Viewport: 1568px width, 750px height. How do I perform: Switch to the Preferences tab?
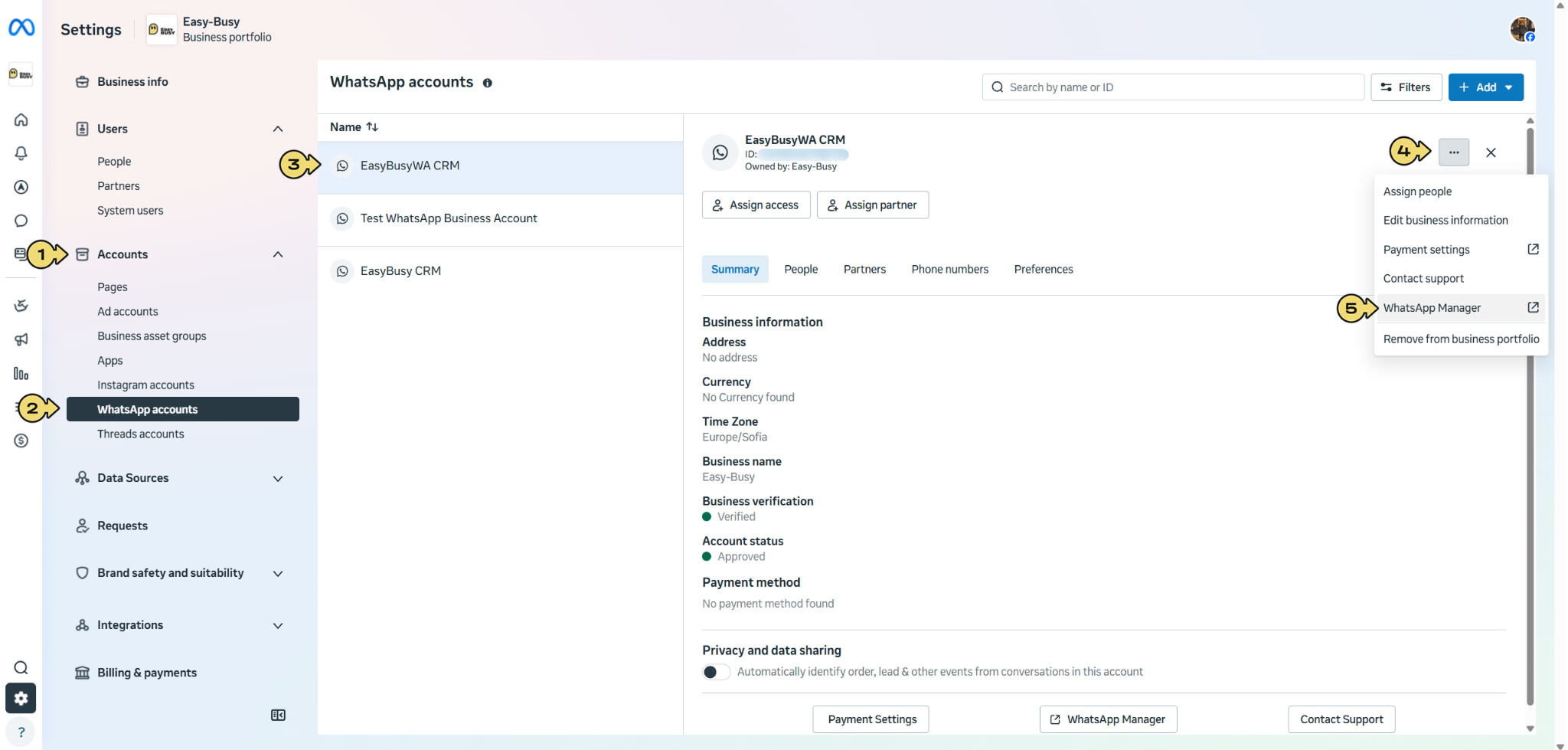point(1044,269)
